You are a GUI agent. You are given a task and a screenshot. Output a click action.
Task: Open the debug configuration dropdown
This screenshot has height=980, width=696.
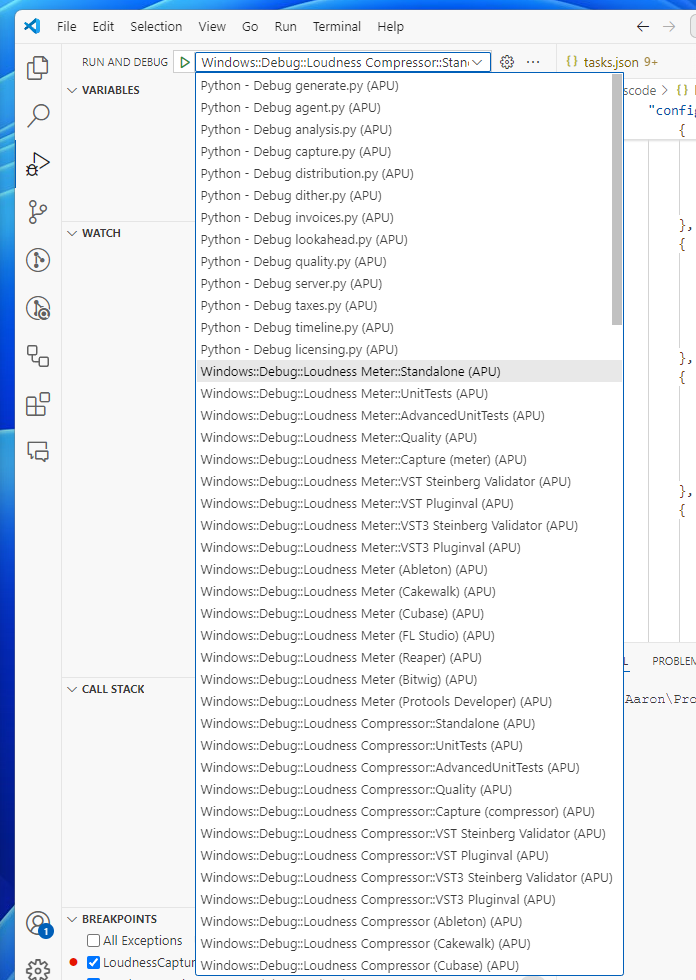342,62
